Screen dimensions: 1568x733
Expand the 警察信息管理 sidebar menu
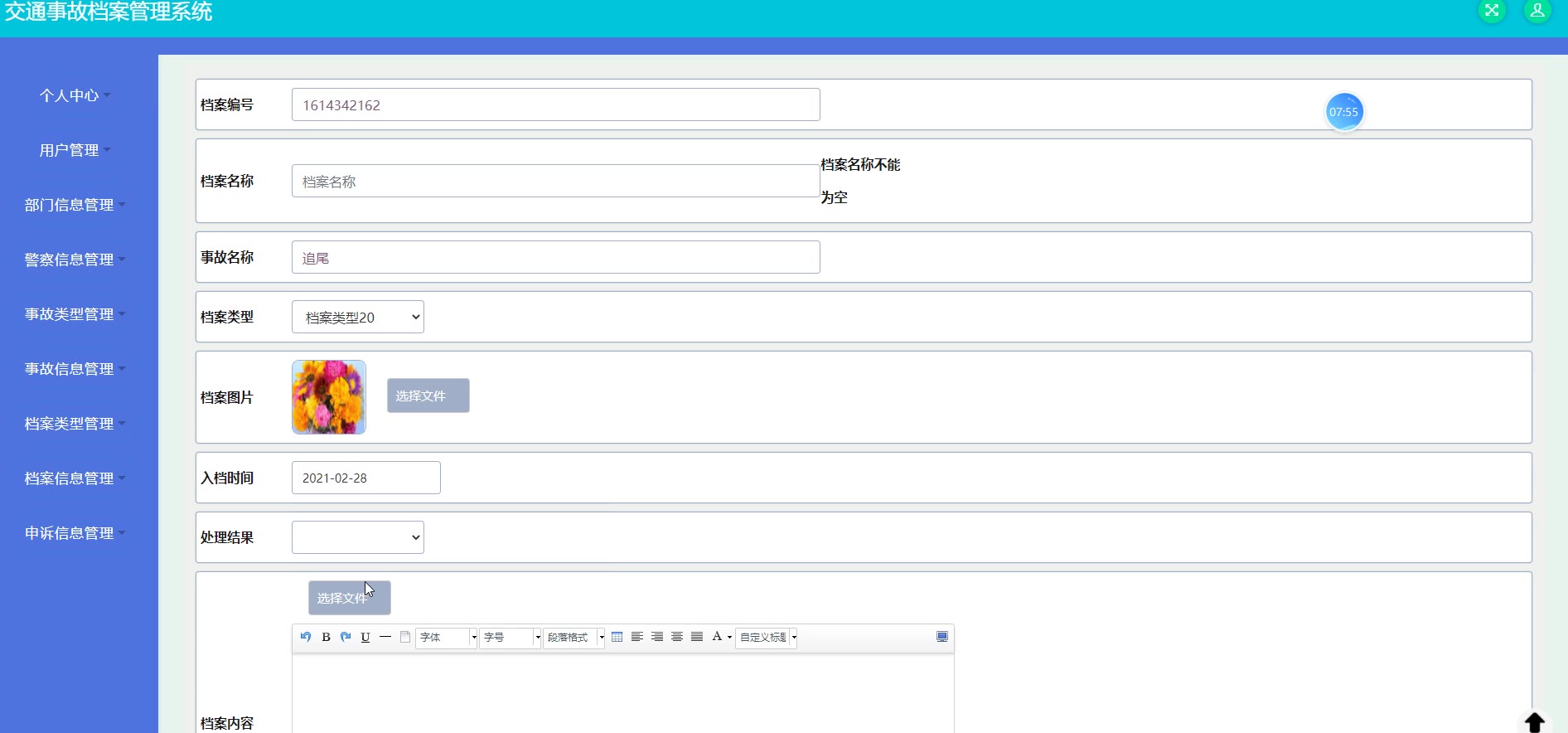[75, 260]
